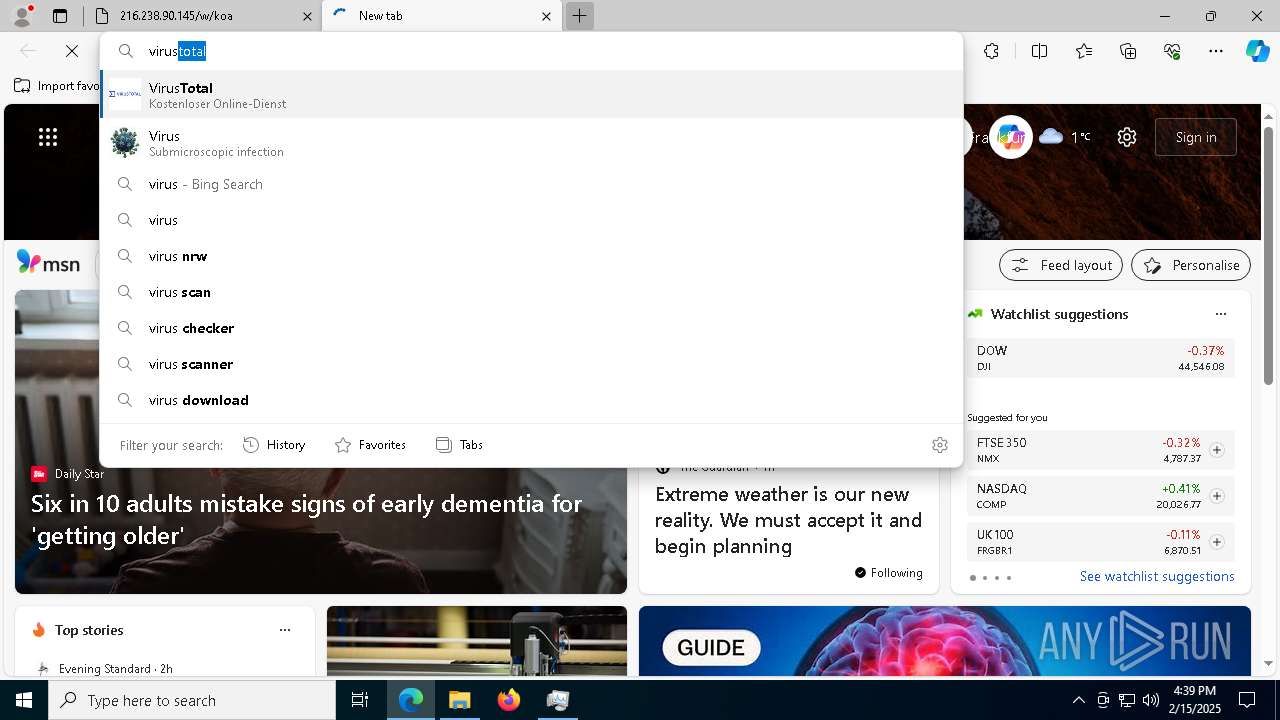The height and width of the screenshot is (720, 1280).
Task: Add UK 100 to watchlist
Action: (1216, 542)
